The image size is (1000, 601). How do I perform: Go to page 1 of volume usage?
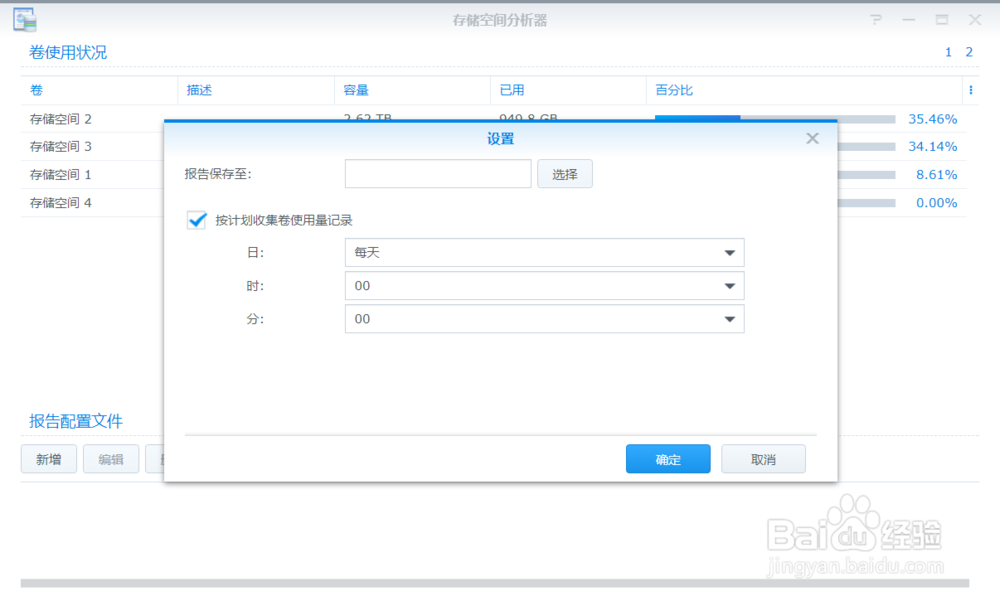tap(947, 52)
